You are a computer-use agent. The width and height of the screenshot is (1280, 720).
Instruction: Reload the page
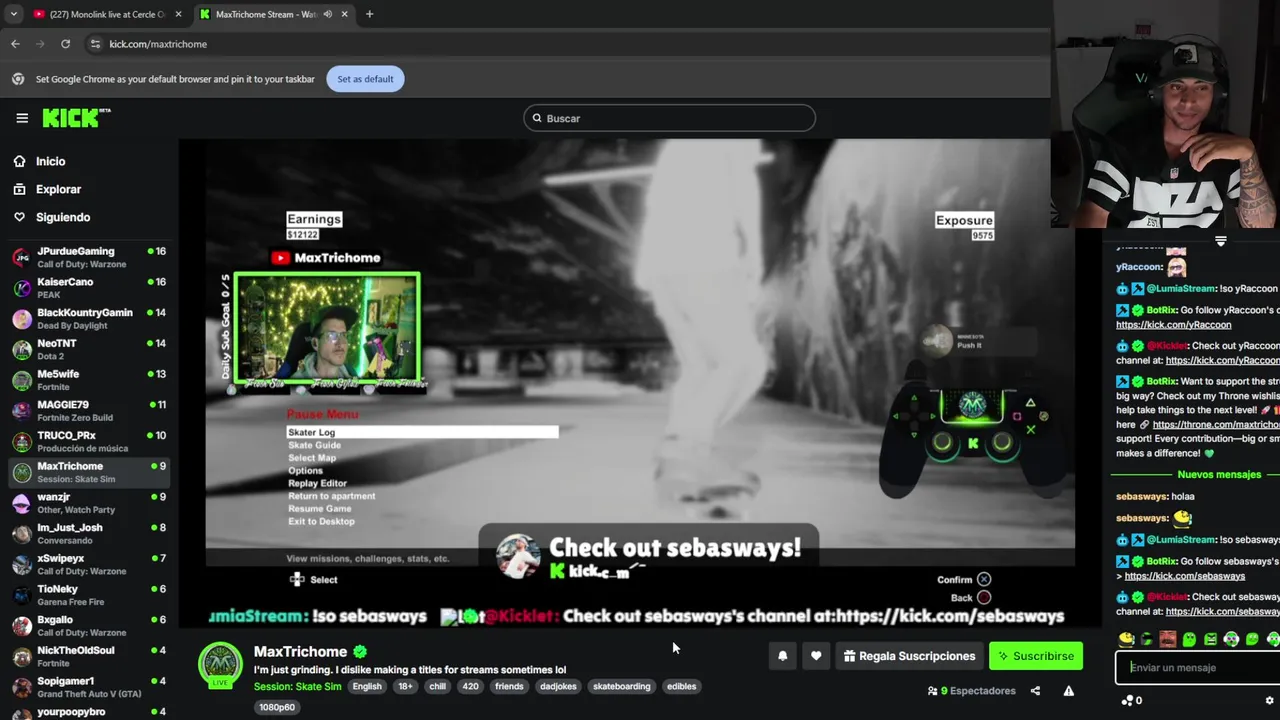click(x=65, y=44)
